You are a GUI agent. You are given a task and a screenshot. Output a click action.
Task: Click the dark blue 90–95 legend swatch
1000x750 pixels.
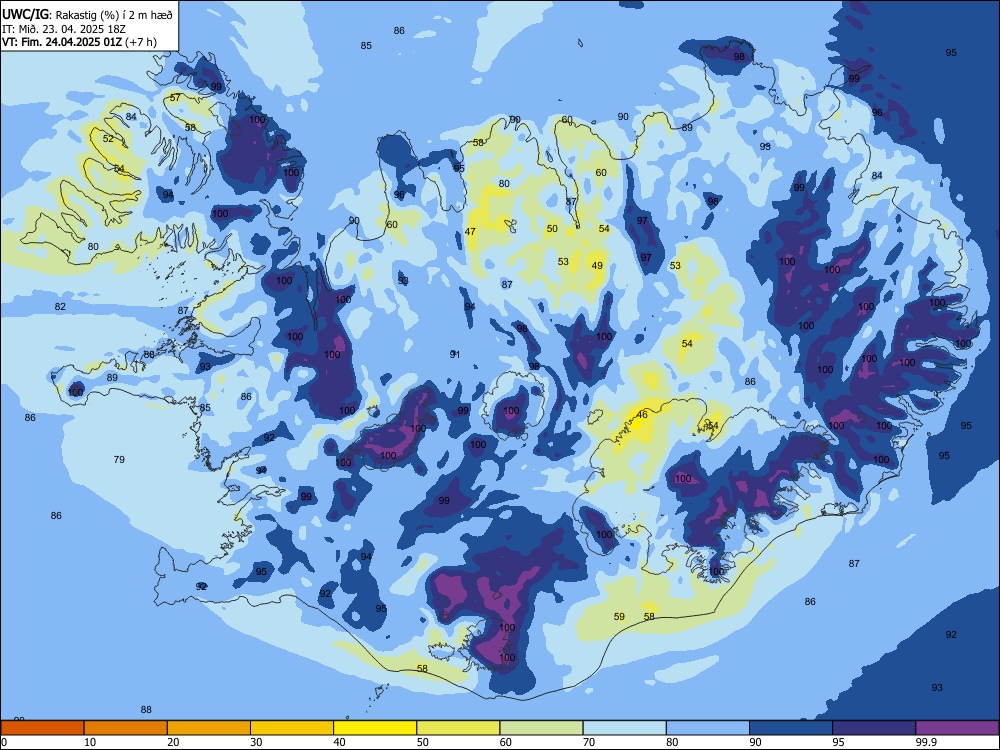point(791,728)
